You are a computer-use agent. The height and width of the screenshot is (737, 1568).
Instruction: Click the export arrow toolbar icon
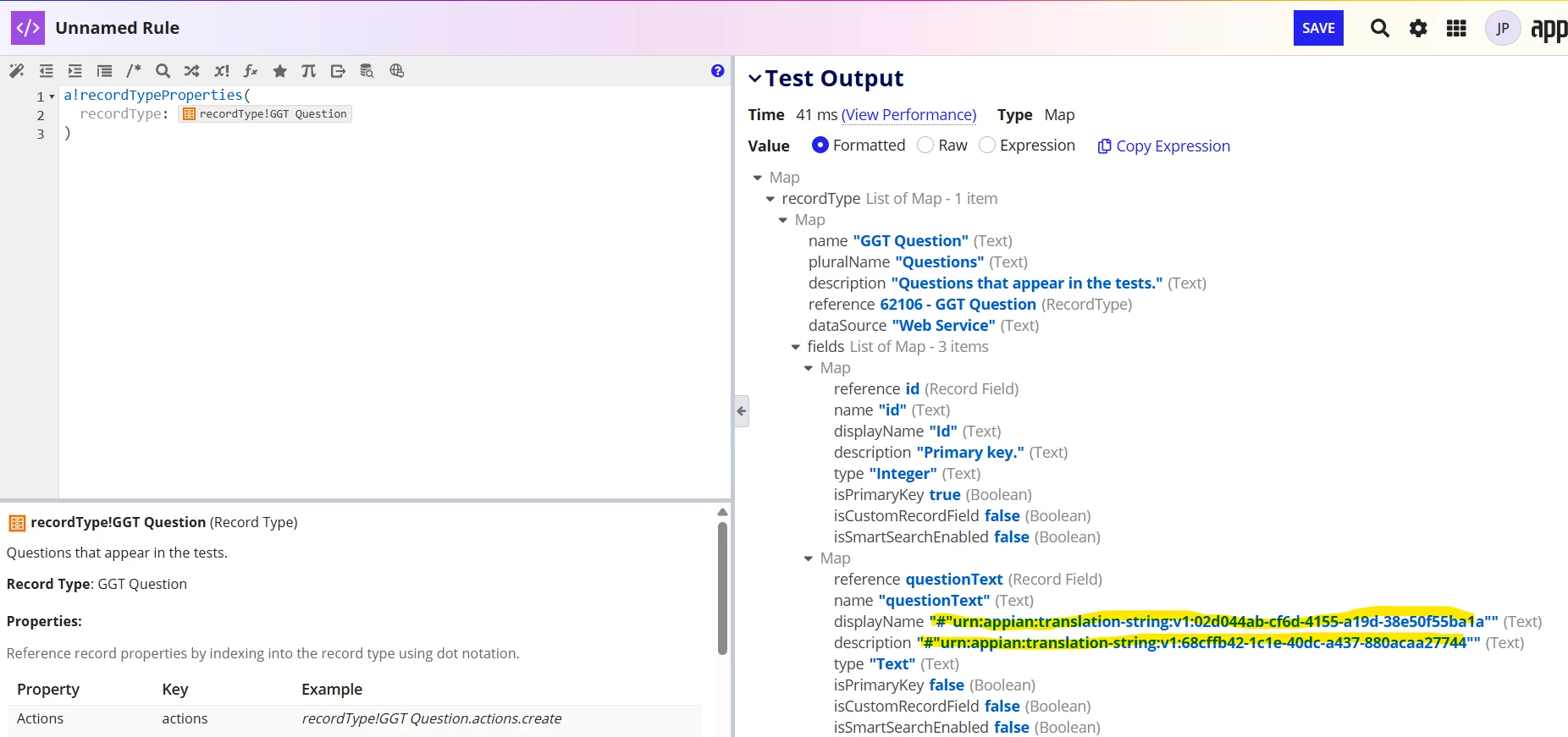pos(338,71)
